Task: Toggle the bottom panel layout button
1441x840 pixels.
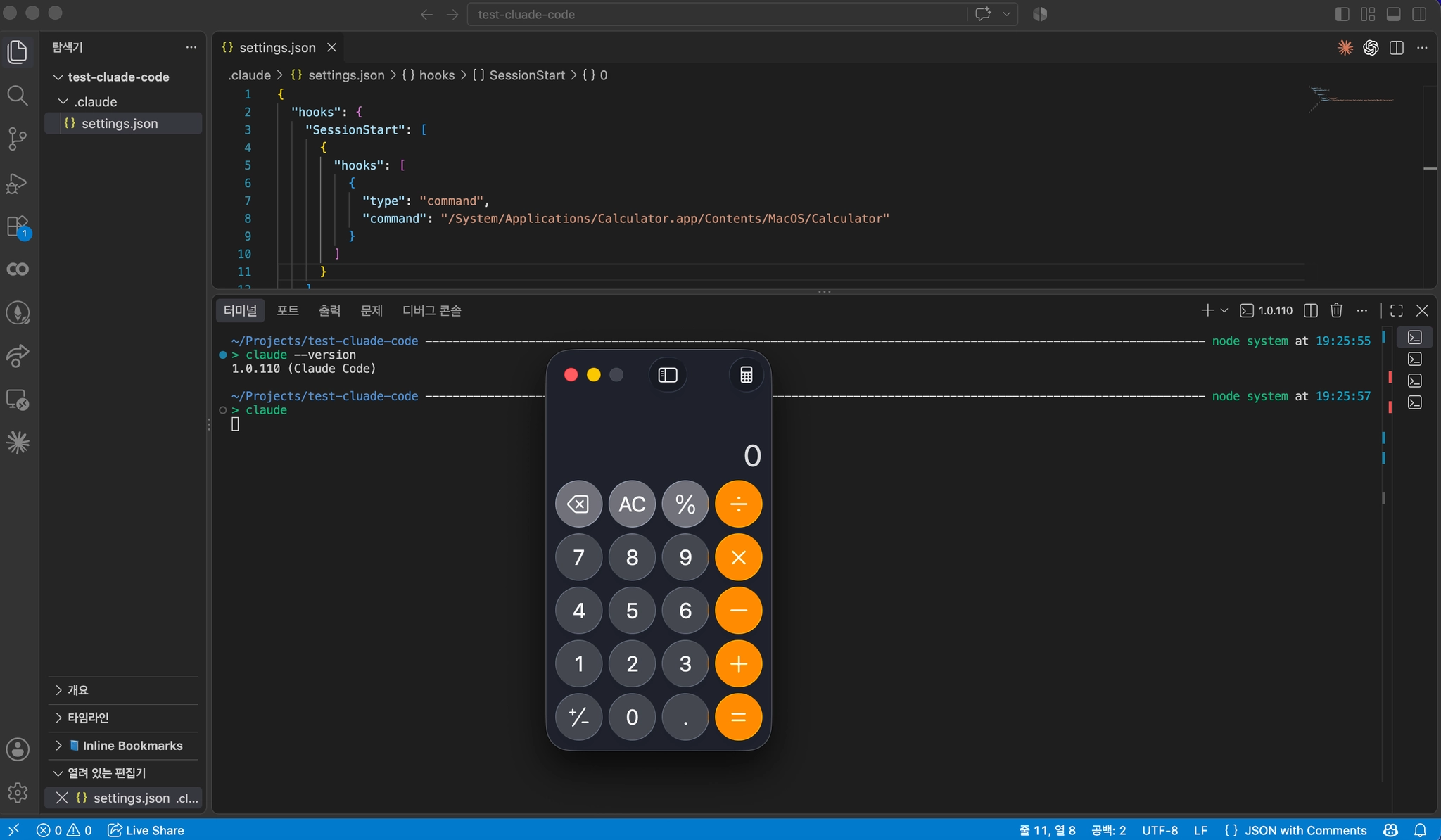Action: click(1393, 14)
